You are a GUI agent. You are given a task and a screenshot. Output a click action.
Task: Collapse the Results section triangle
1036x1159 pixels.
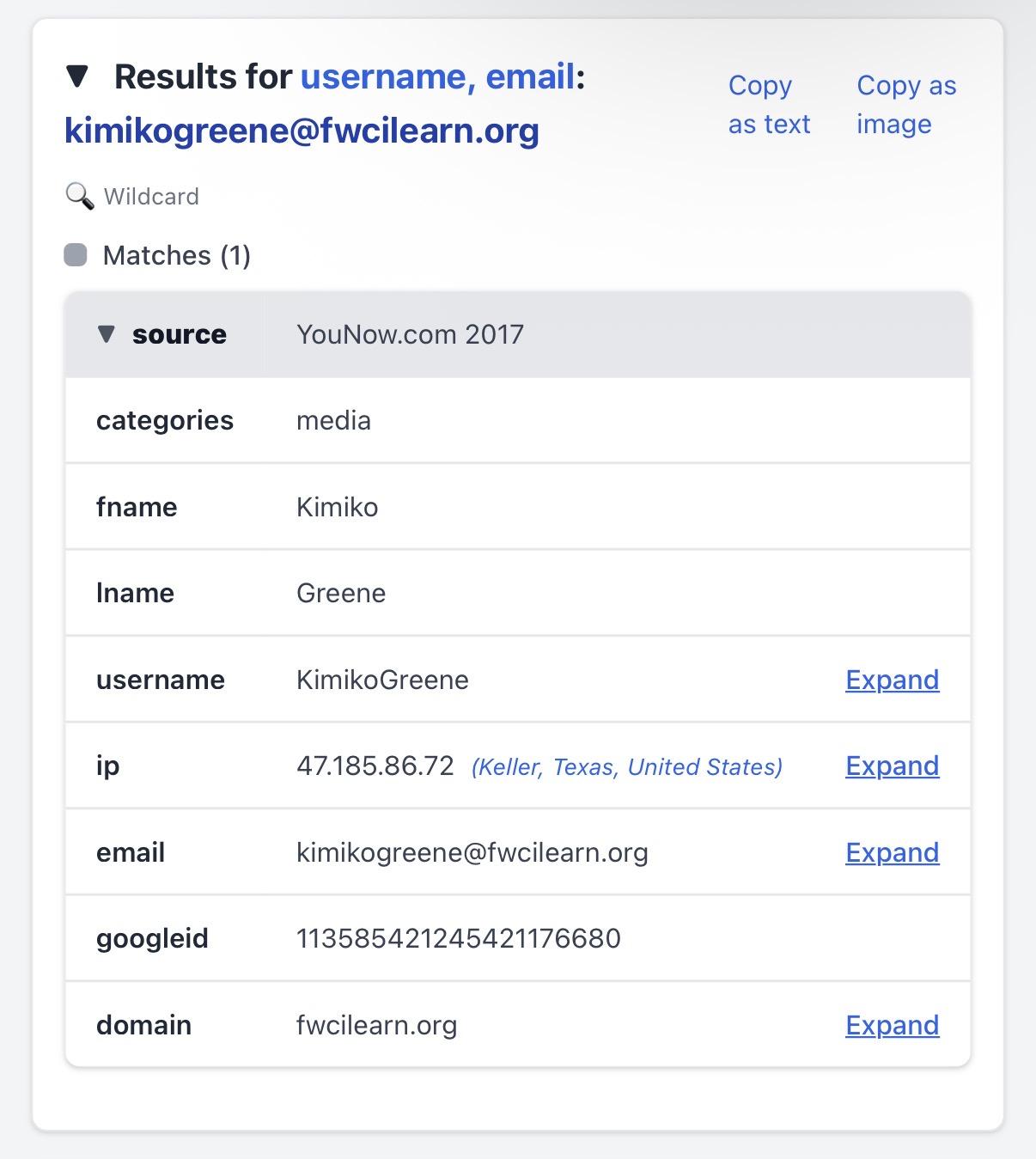coord(77,76)
